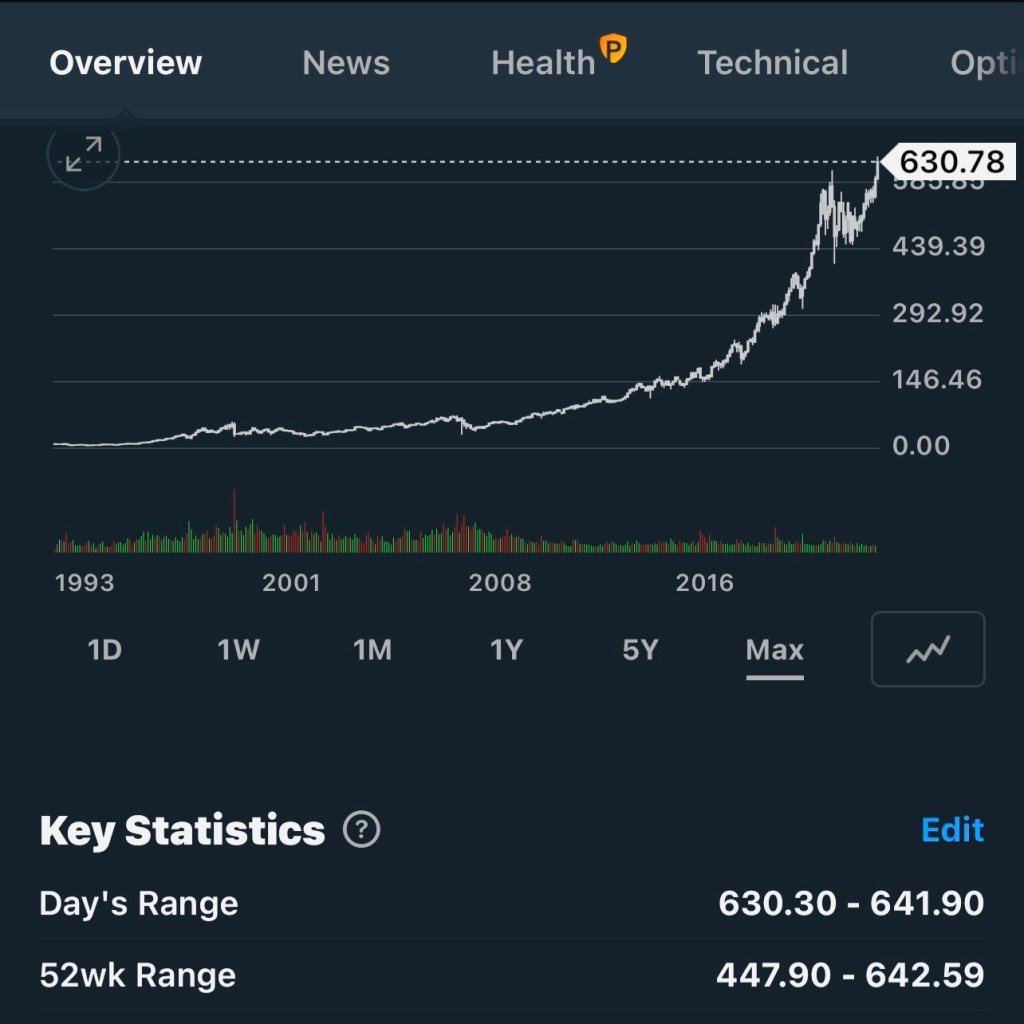Switch chart range to 1Y
The height and width of the screenshot is (1024, 1024).
tap(506, 650)
